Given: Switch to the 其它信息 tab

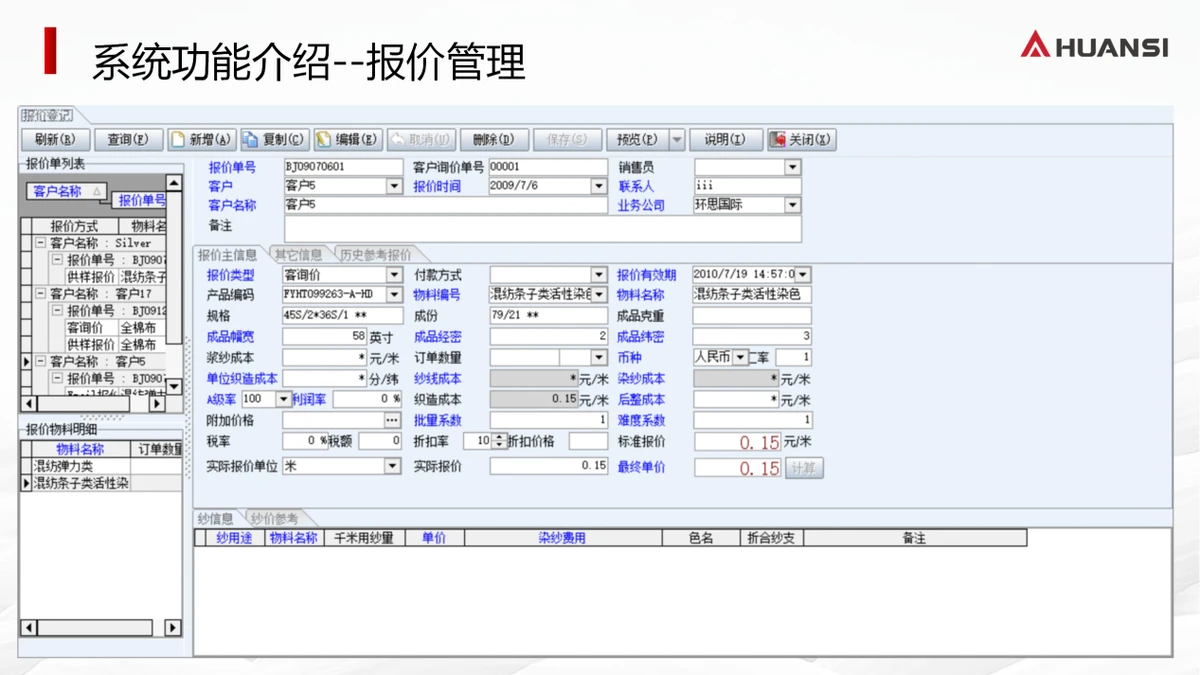Looking at the screenshot, I should [x=299, y=254].
